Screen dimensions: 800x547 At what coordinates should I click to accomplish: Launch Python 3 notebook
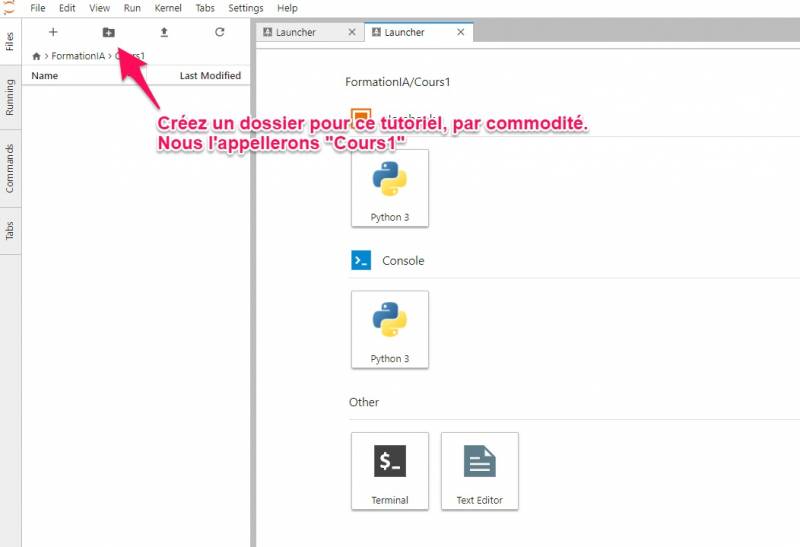[x=390, y=188]
